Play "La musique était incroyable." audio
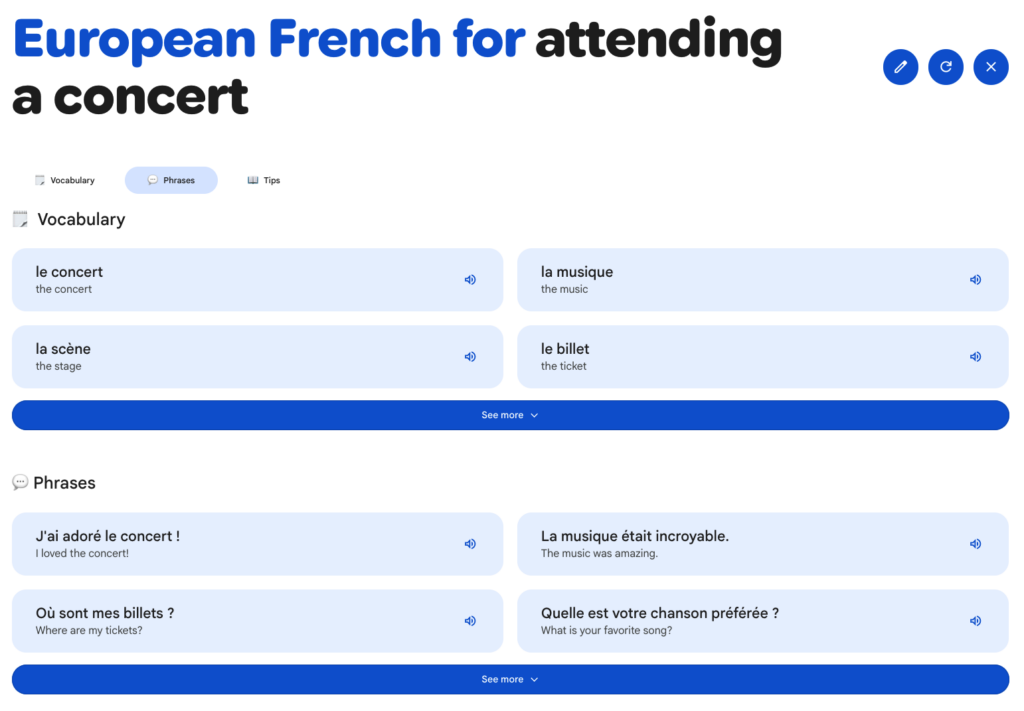Viewport: 1024px width, 711px height. (975, 544)
